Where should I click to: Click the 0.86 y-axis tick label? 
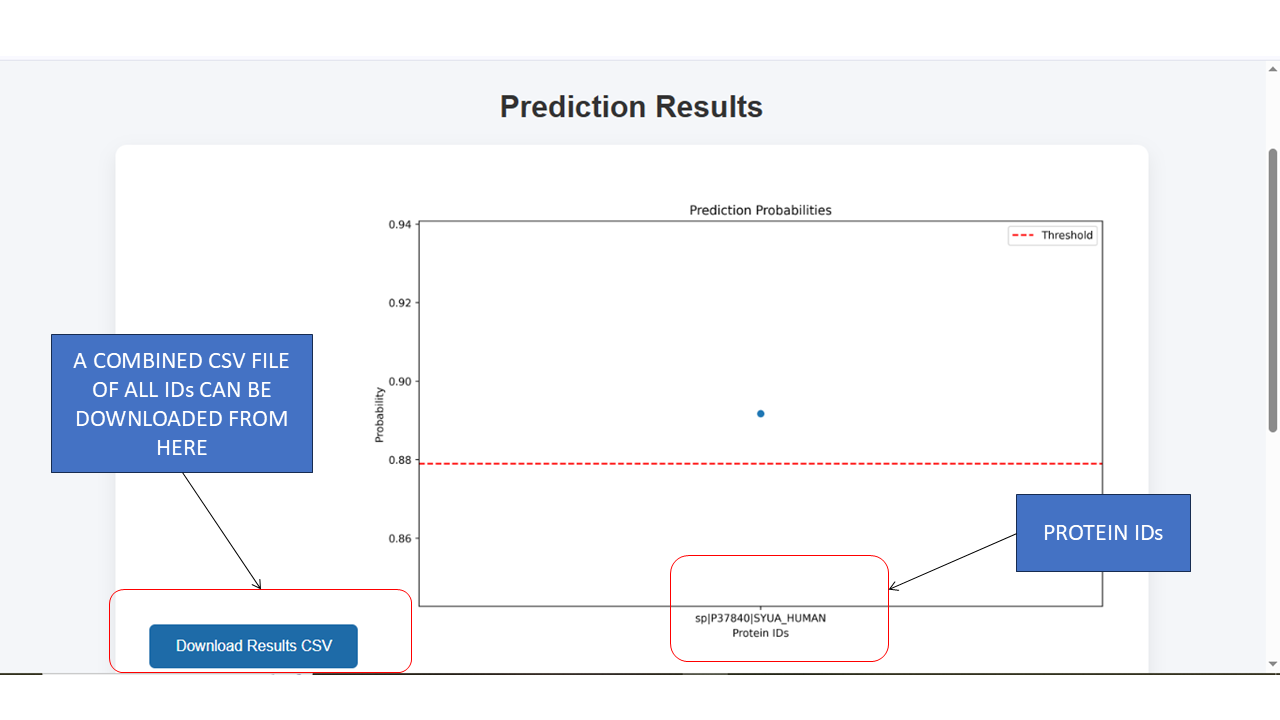400,539
